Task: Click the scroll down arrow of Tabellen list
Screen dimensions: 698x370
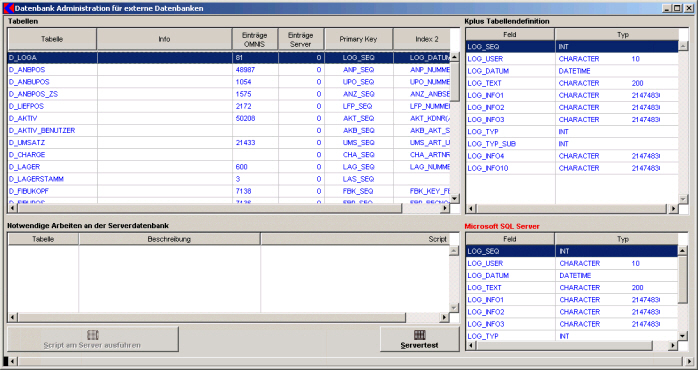Action: [455, 199]
